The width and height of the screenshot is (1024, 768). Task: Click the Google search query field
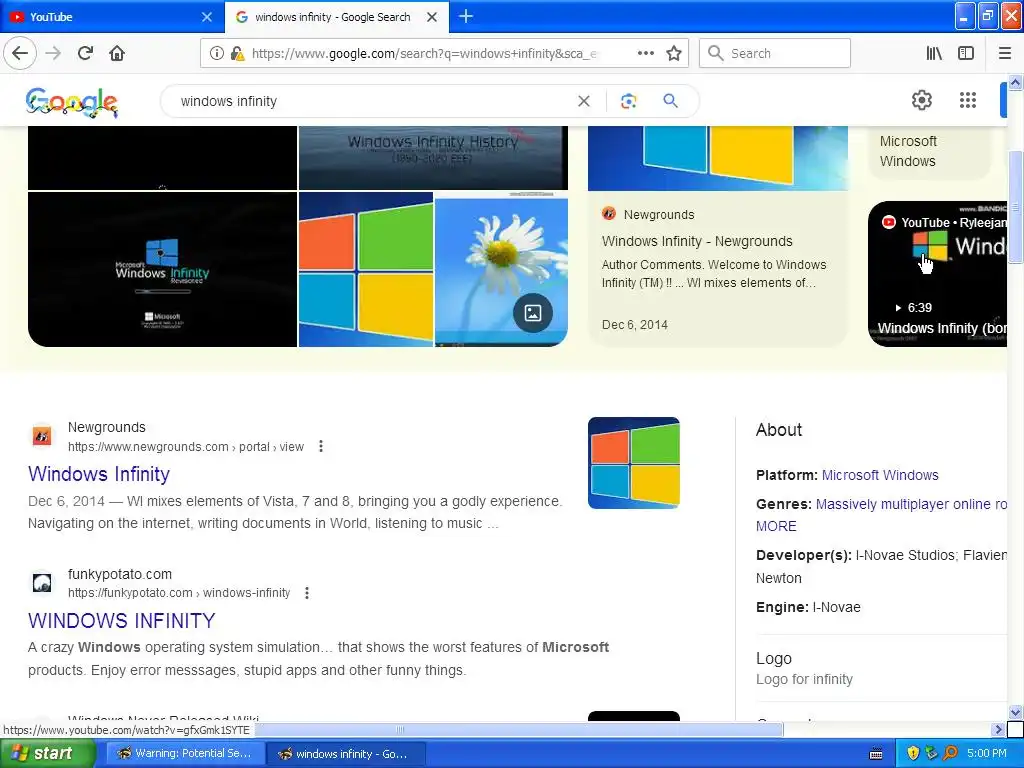372,101
